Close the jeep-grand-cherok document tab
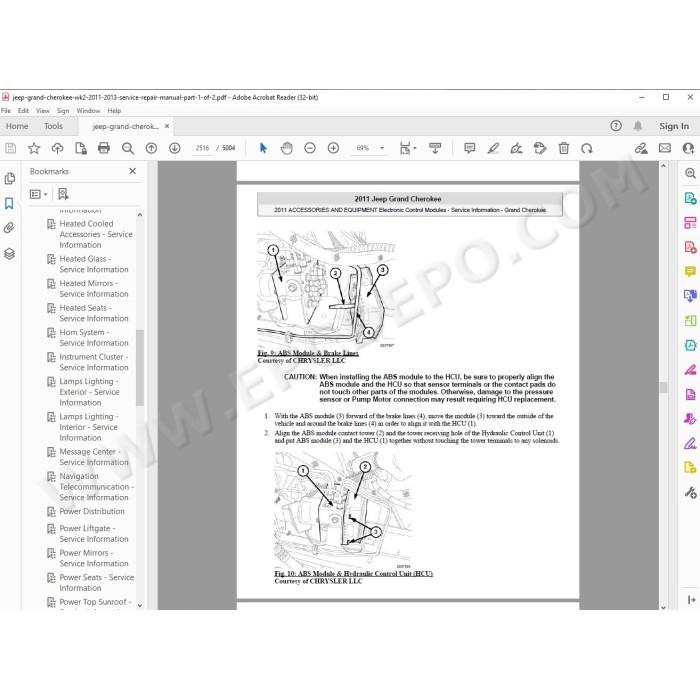The image size is (700, 700). [x=167, y=126]
